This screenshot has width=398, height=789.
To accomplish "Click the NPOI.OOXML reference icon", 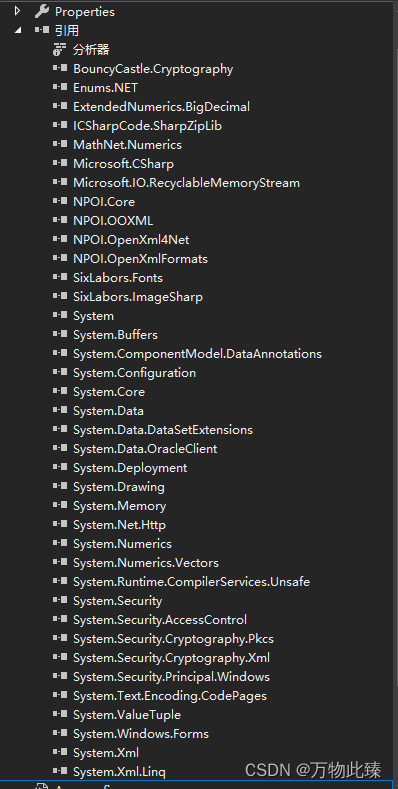I will (x=60, y=220).
